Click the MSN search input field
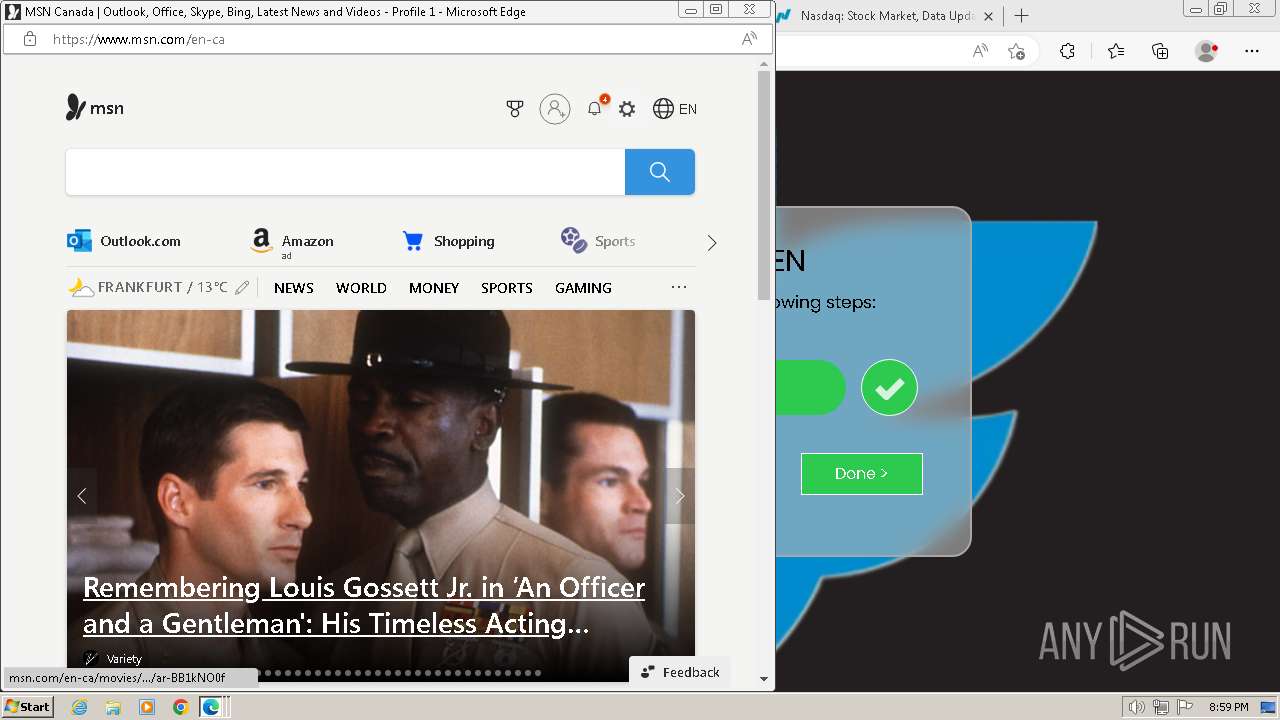1280x720 pixels. click(x=345, y=172)
